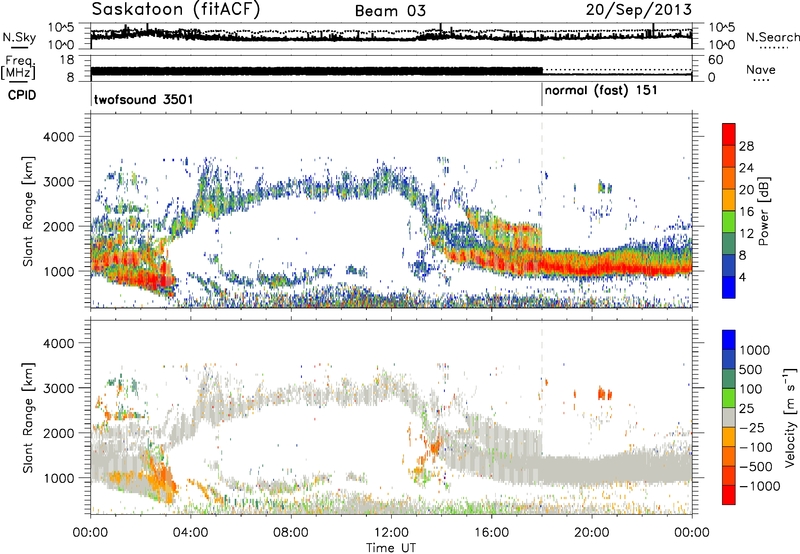Click the 'Power [dB]' colorbar label

[x=763, y=211]
